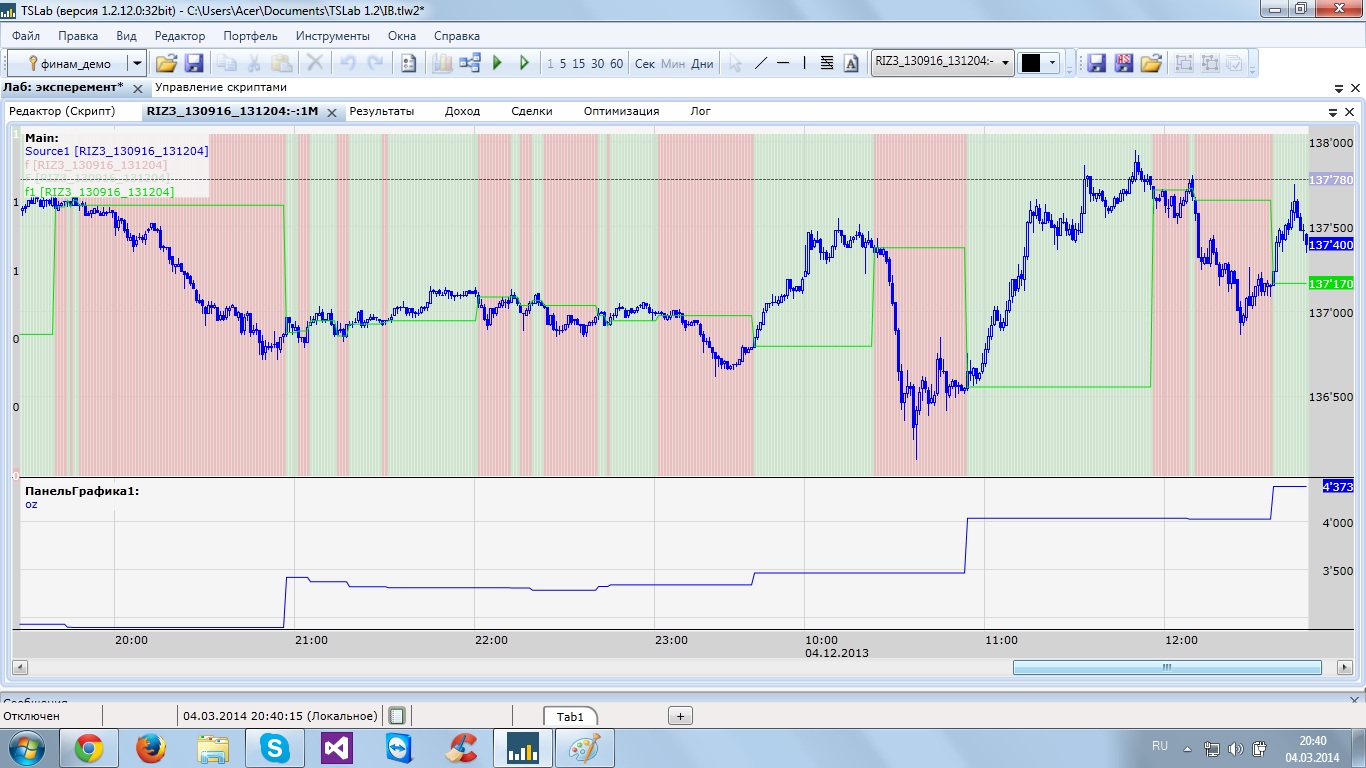The width and height of the screenshot is (1366, 768).
Task: Open the Инструменты menu
Action: [332, 35]
